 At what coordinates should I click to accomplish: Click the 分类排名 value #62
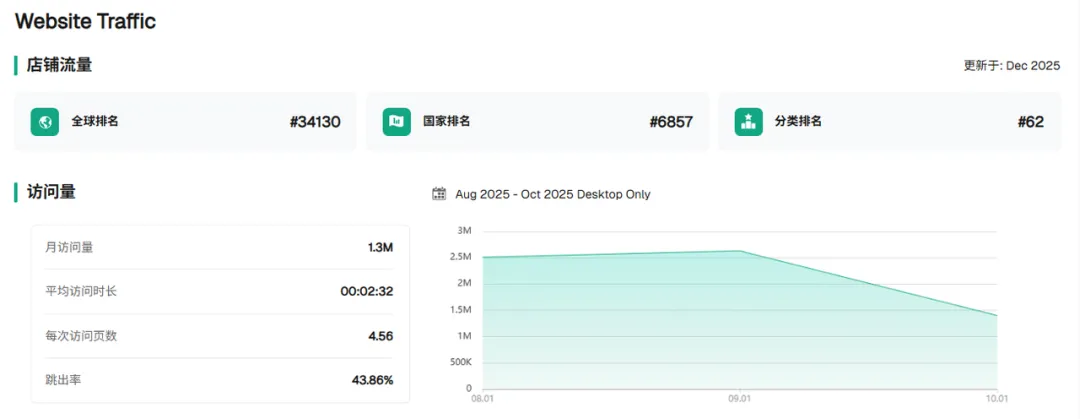point(1030,122)
